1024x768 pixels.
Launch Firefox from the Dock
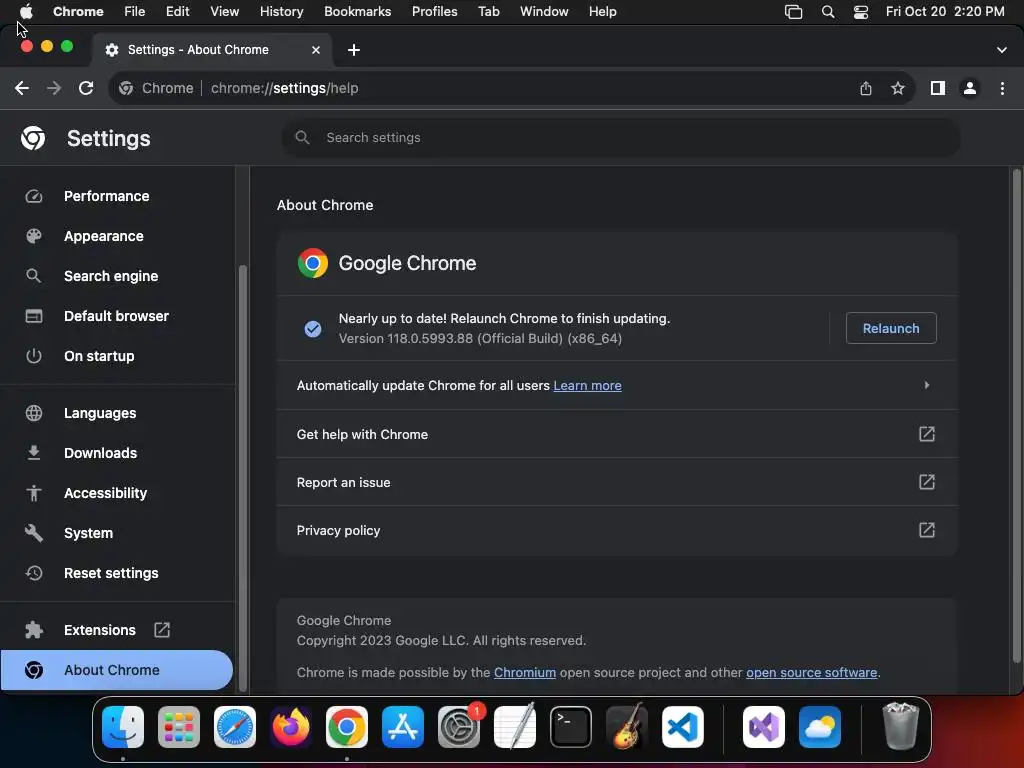(x=291, y=726)
